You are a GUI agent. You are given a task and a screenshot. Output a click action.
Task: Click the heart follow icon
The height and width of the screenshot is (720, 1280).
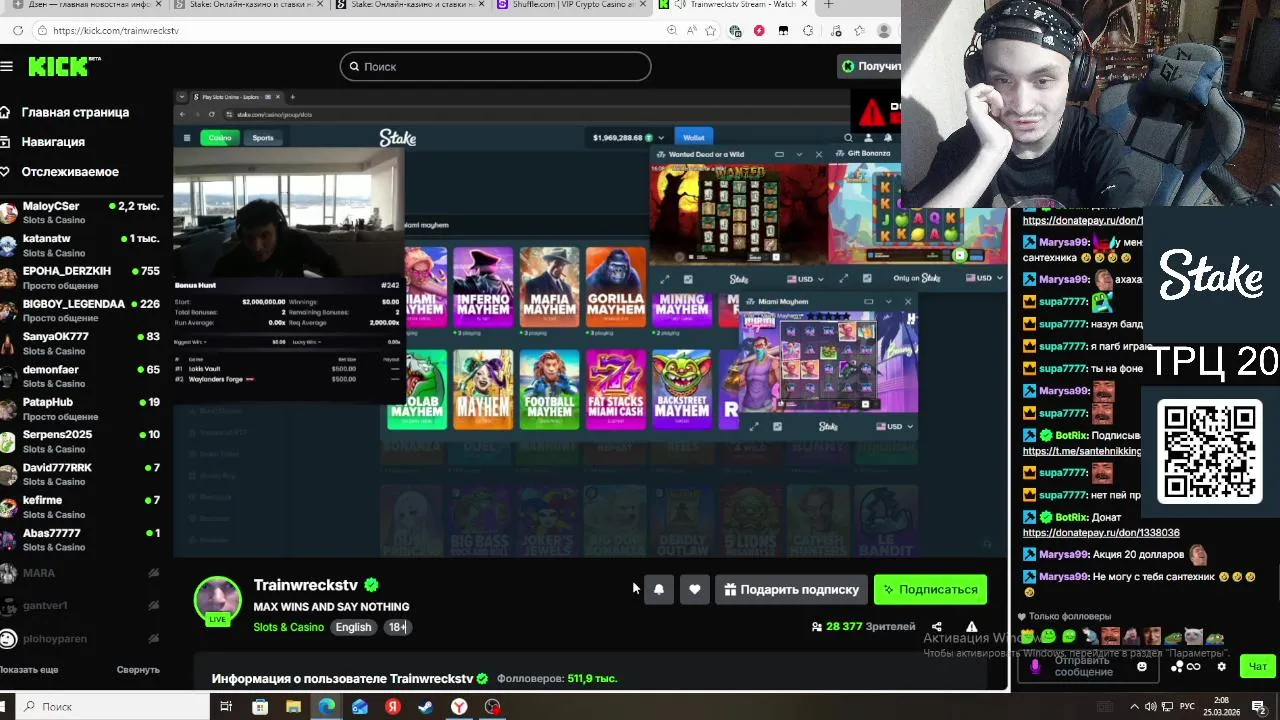[x=695, y=590]
